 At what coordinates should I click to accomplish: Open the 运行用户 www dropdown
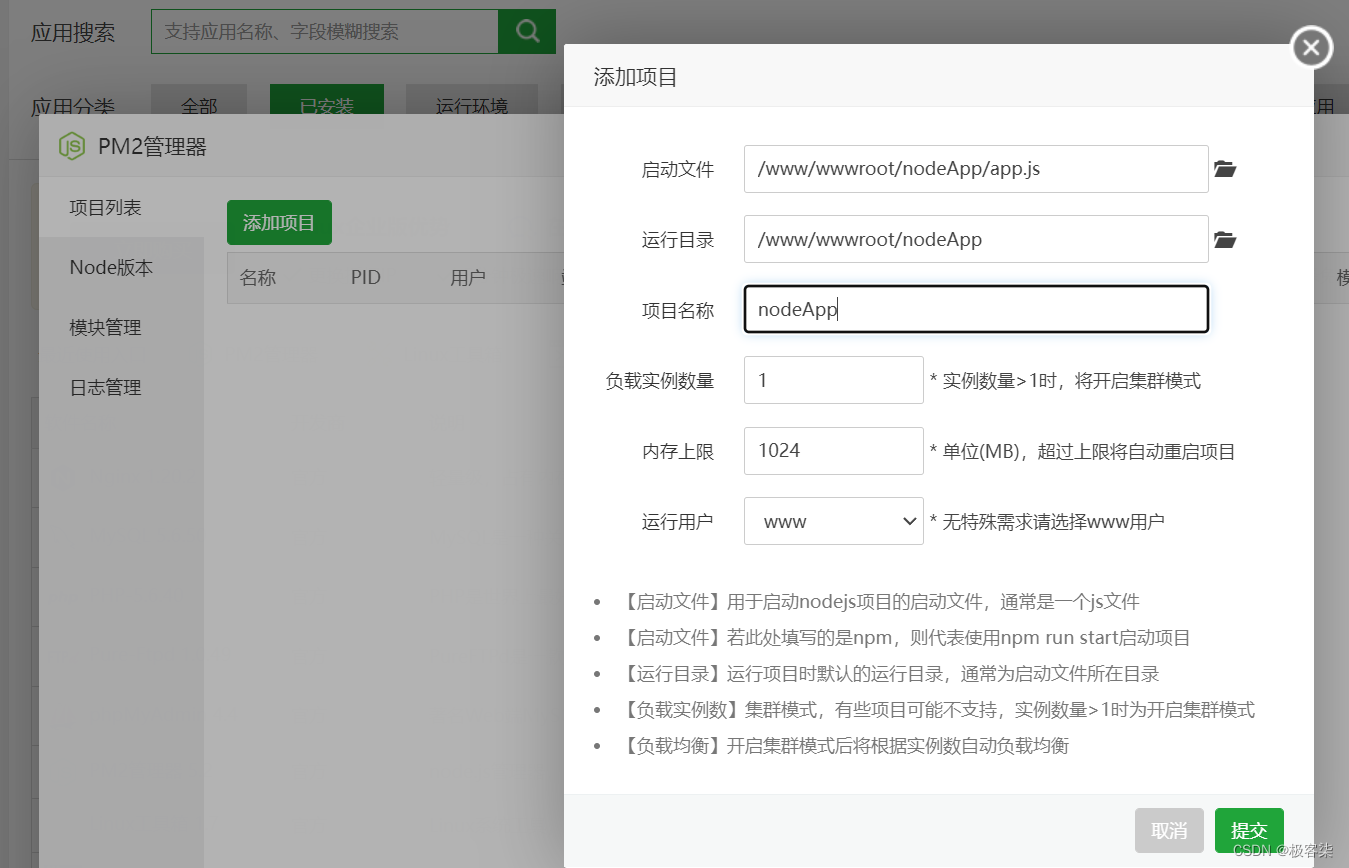point(834,521)
